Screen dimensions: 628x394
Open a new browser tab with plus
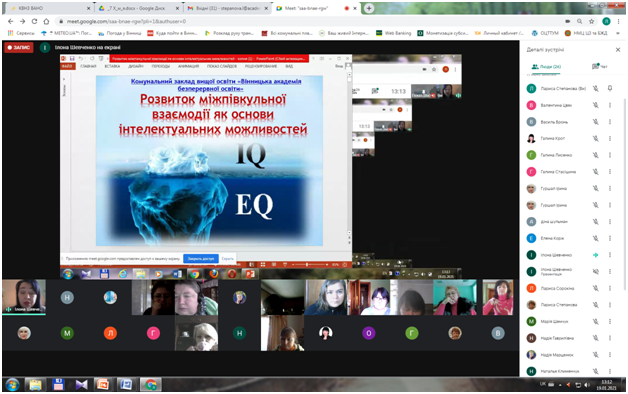(369, 8)
